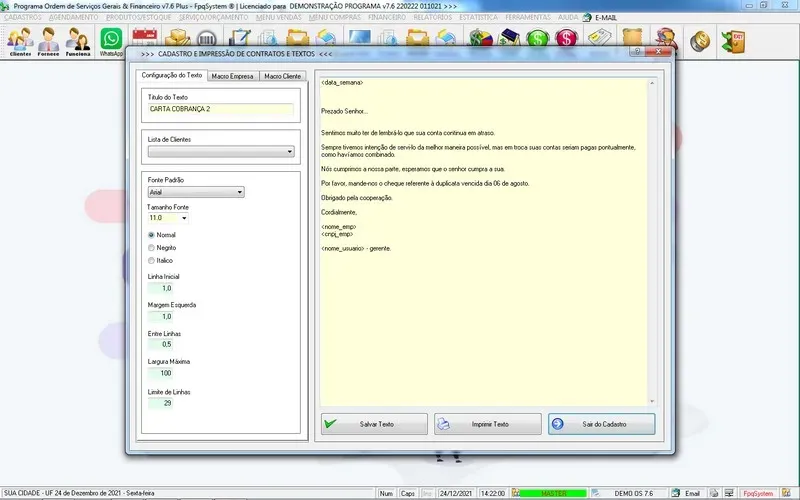Click the green Exit door icon

coord(737,41)
